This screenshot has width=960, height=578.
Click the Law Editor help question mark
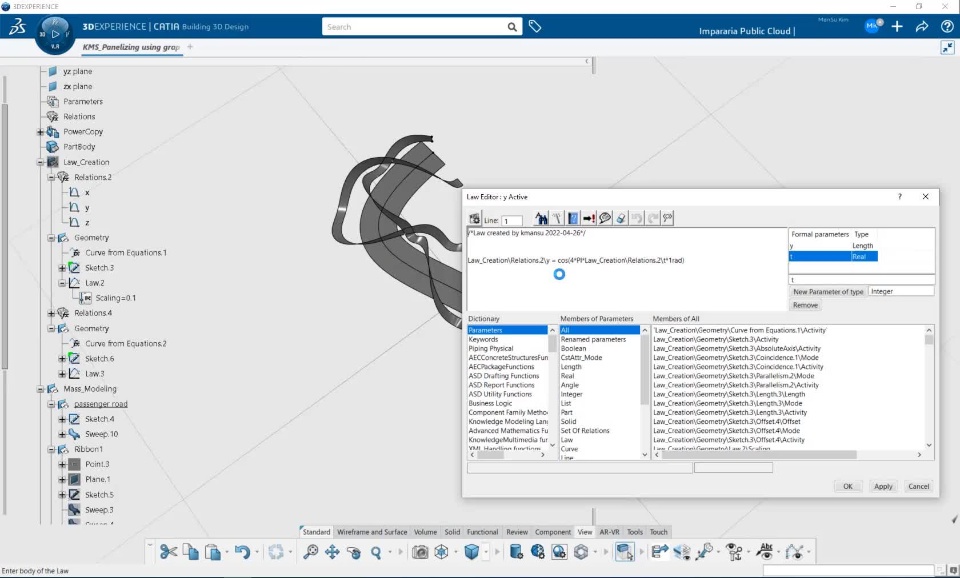tap(899, 197)
